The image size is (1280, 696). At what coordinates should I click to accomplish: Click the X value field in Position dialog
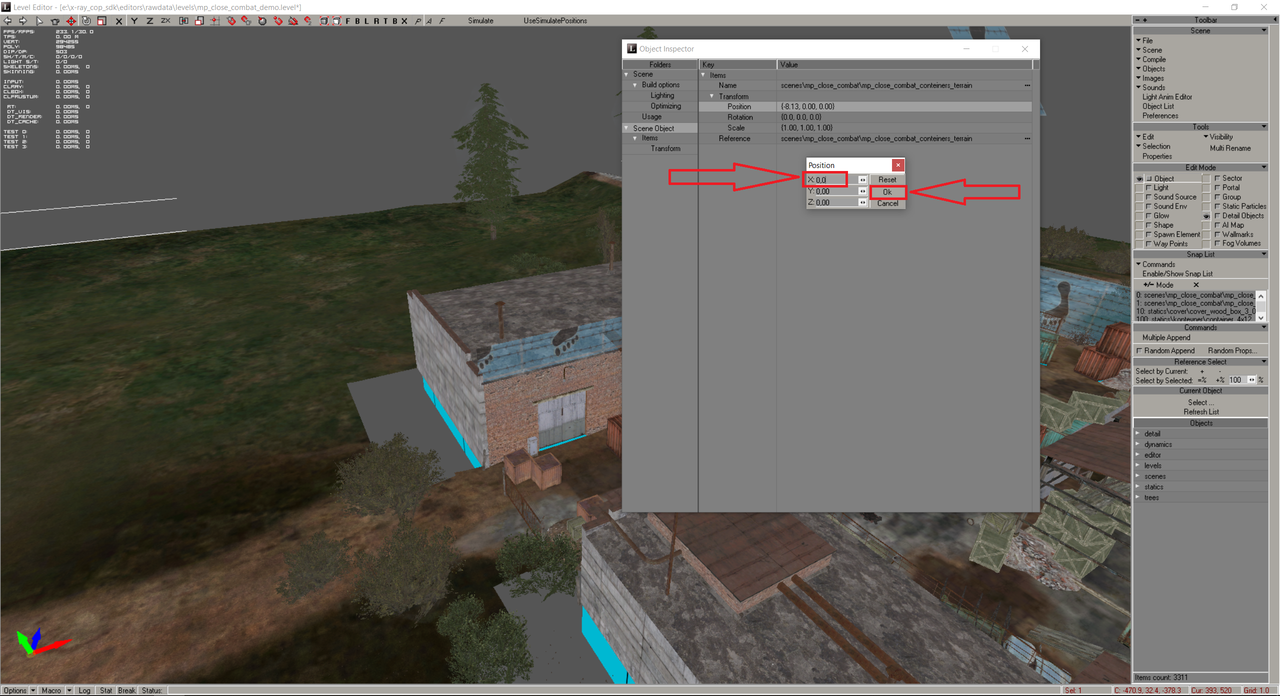click(836, 180)
